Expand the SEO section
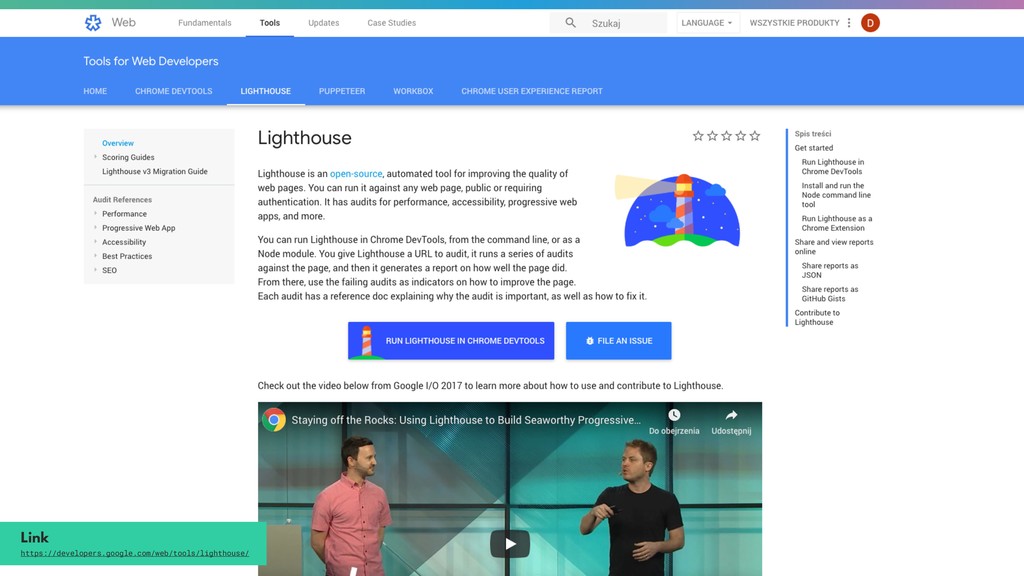This screenshot has height=576, width=1024. click(95, 270)
